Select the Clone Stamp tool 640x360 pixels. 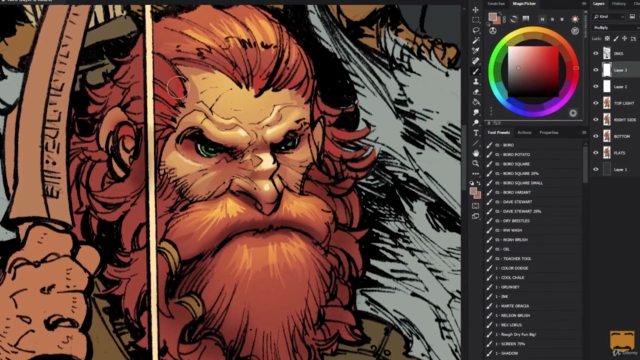[476, 82]
